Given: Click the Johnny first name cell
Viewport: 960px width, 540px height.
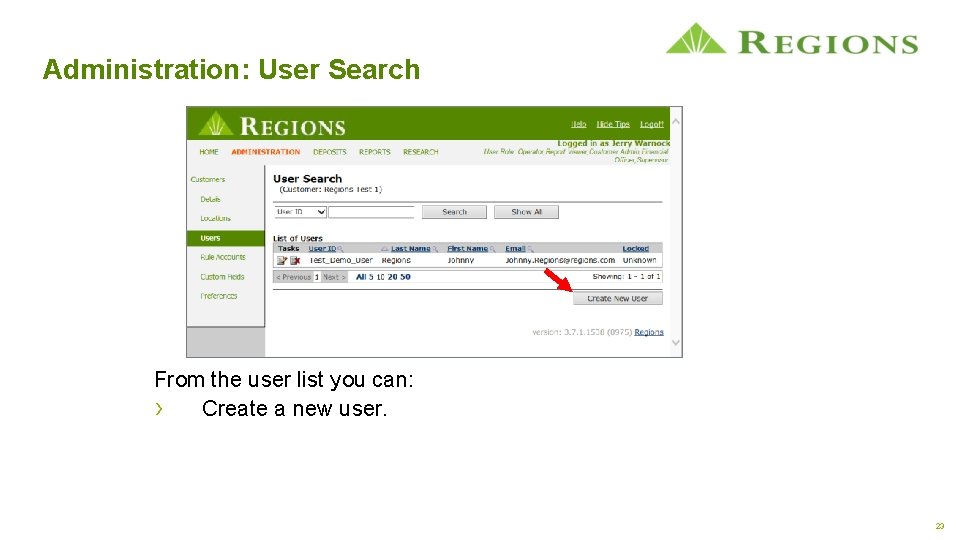Looking at the screenshot, I should (x=460, y=260).
